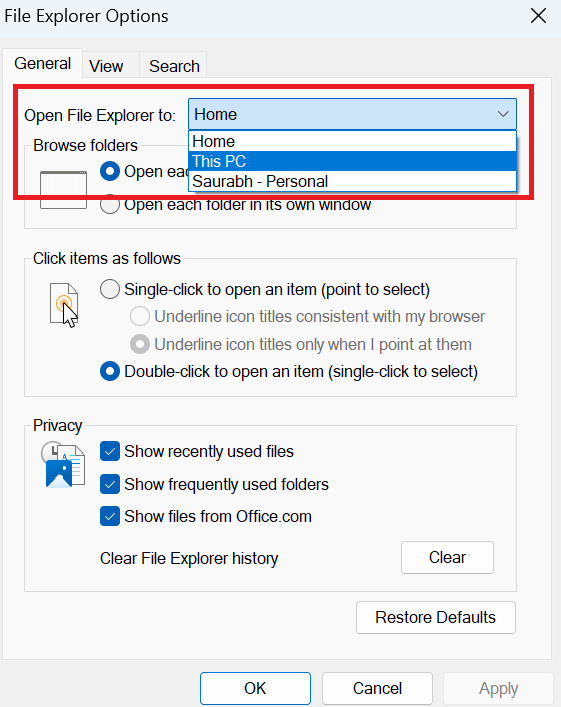Collapse the Open File Explorer to dropdown arrow
Image resolution: width=561 pixels, height=707 pixels.
click(503, 115)
